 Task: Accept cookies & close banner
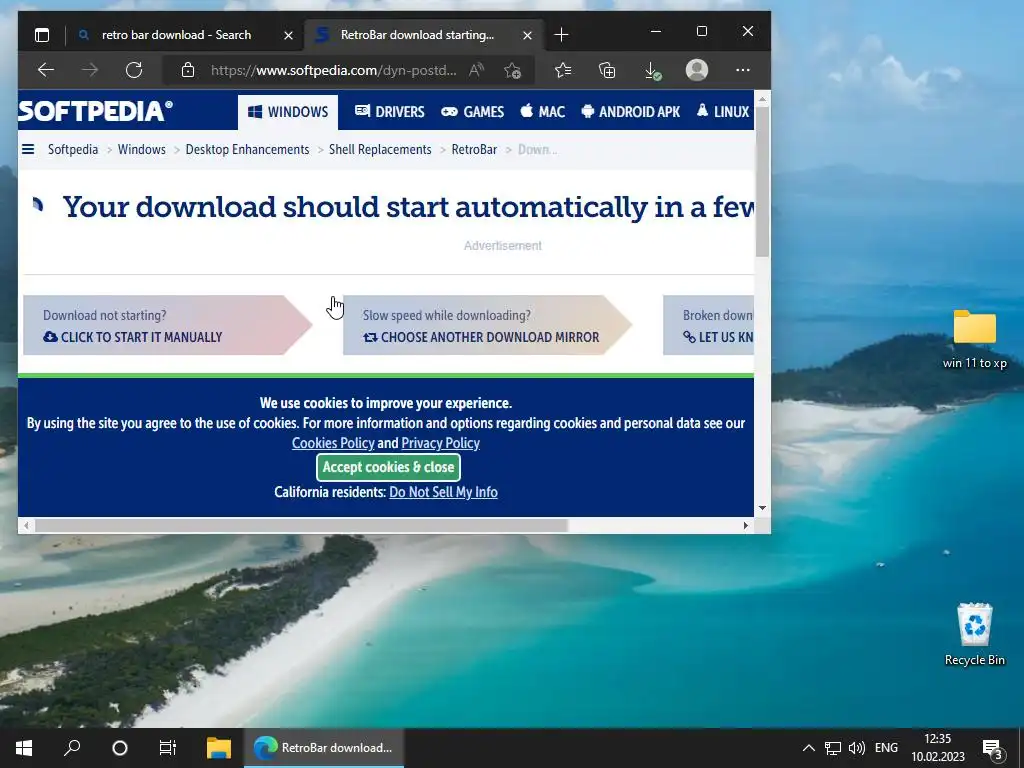pos(389,467)
